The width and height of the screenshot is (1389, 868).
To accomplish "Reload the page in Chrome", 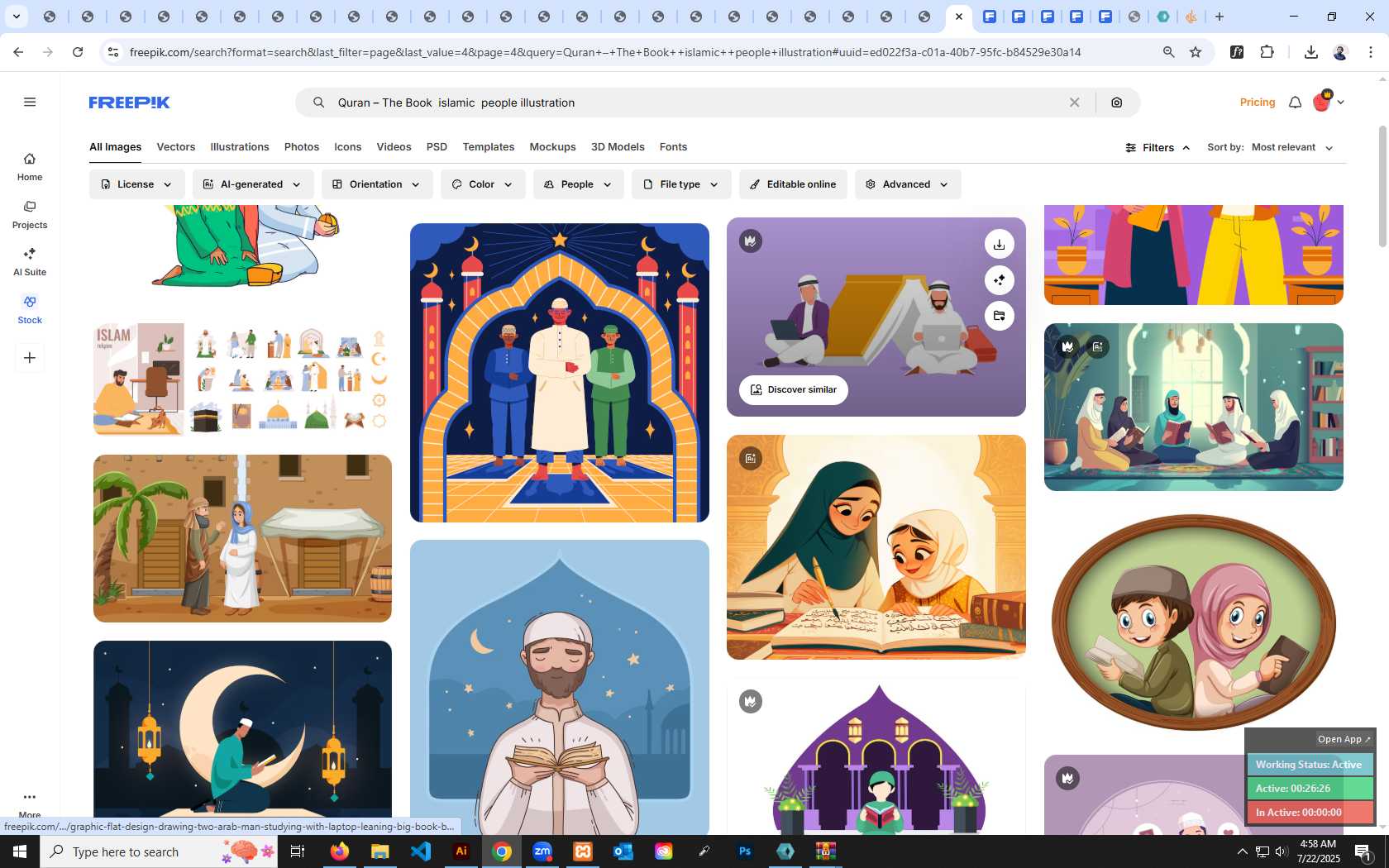I will point(78,52).
